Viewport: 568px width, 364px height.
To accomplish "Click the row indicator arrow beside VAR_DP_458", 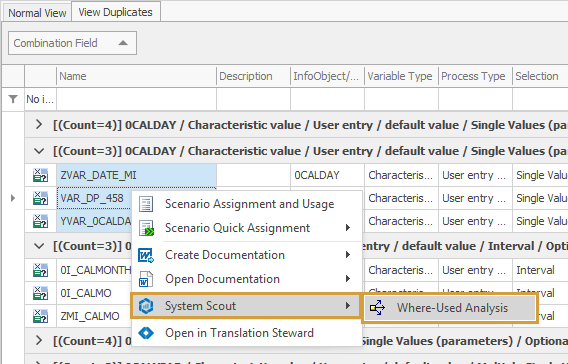I will pos(13,198).
